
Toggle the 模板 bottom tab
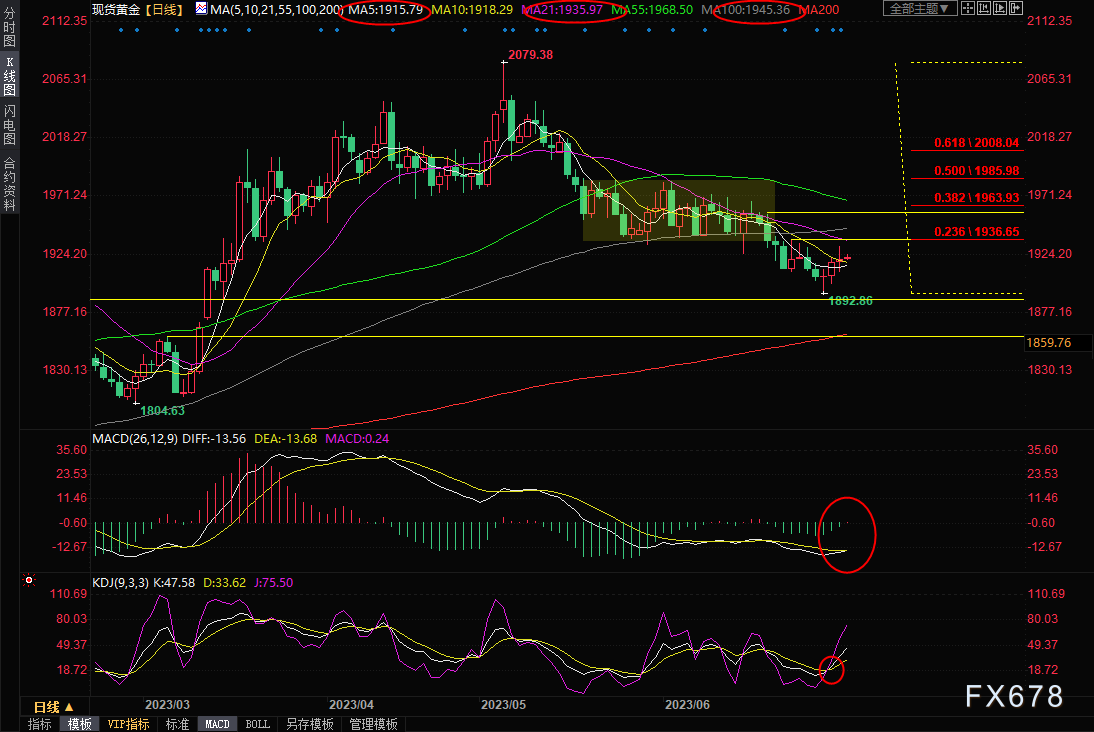[x=80, y=724]
